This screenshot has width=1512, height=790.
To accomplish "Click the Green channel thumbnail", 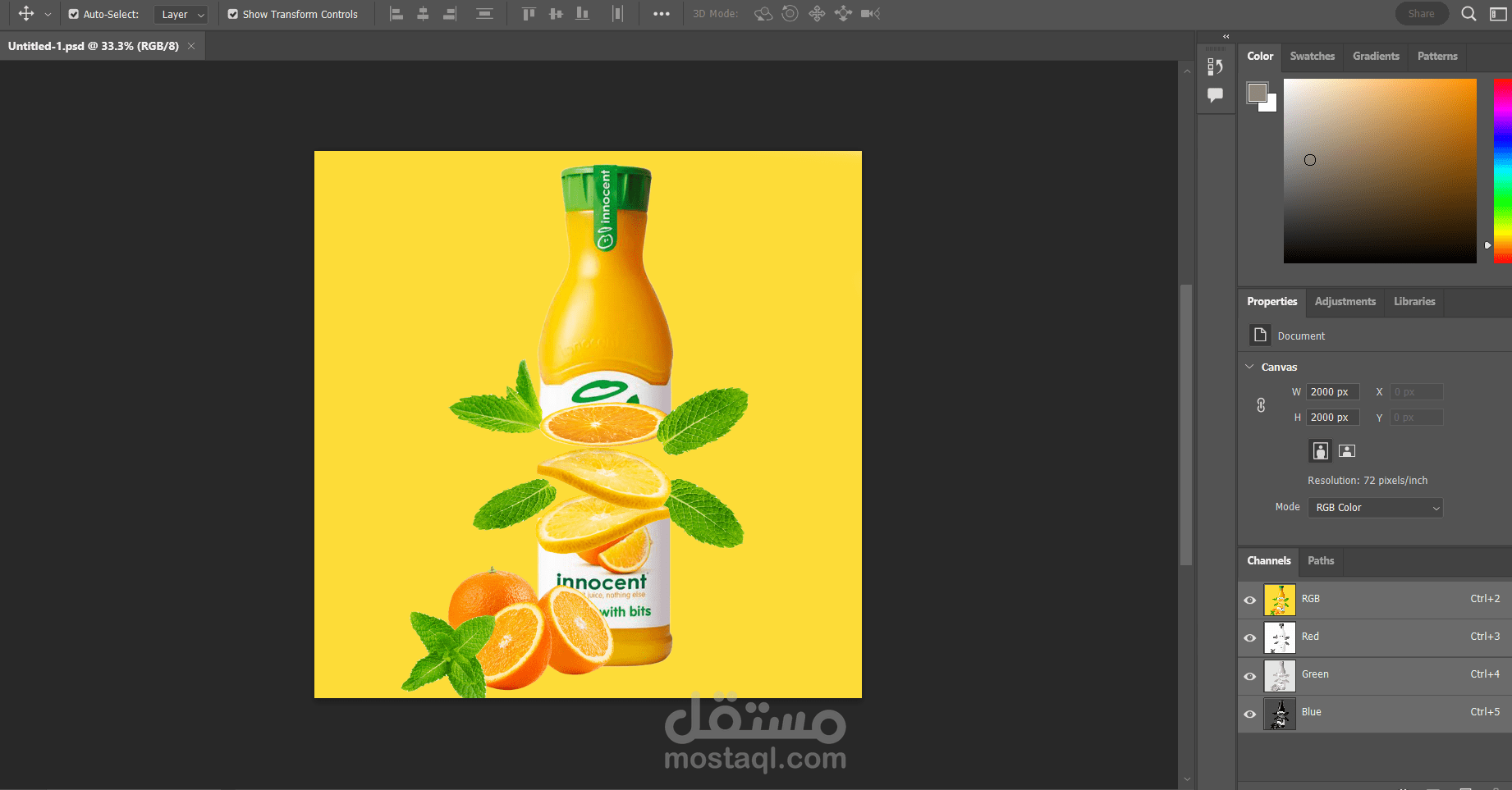I will (x=1280, y=676).
